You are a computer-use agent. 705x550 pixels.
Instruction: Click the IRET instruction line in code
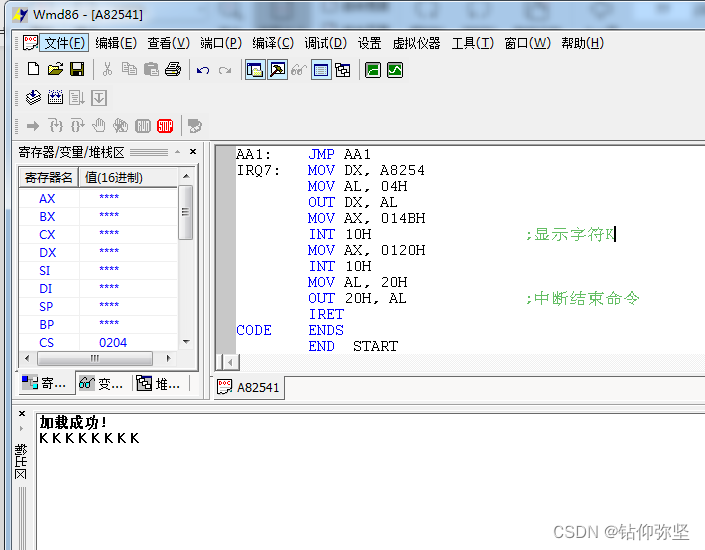pos(326,314)
